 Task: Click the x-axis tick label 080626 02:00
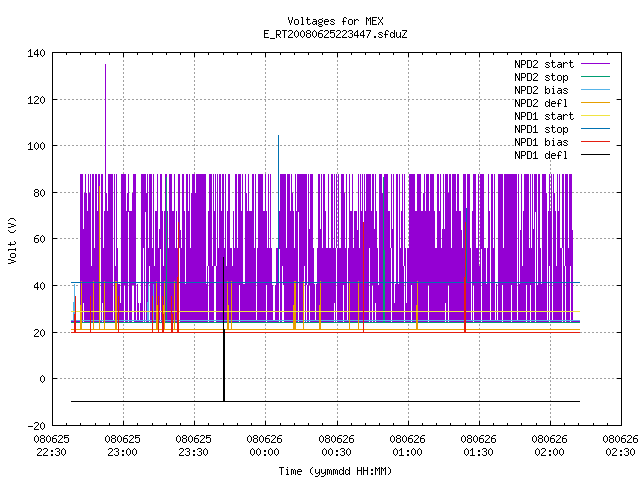pyautogui.click(x=549, y=446)
